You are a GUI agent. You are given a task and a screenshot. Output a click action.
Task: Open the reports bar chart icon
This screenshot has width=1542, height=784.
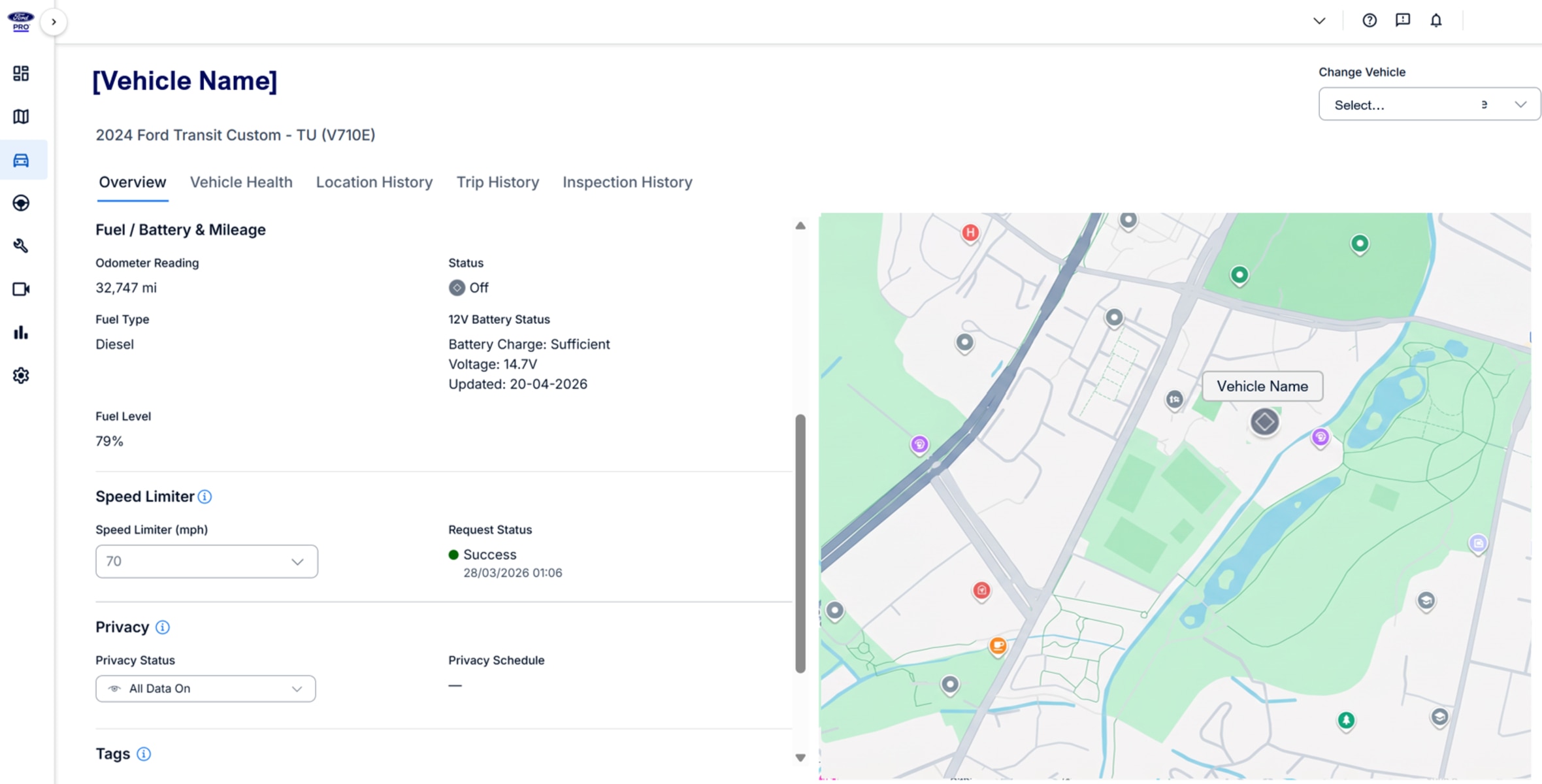(21, 333)
